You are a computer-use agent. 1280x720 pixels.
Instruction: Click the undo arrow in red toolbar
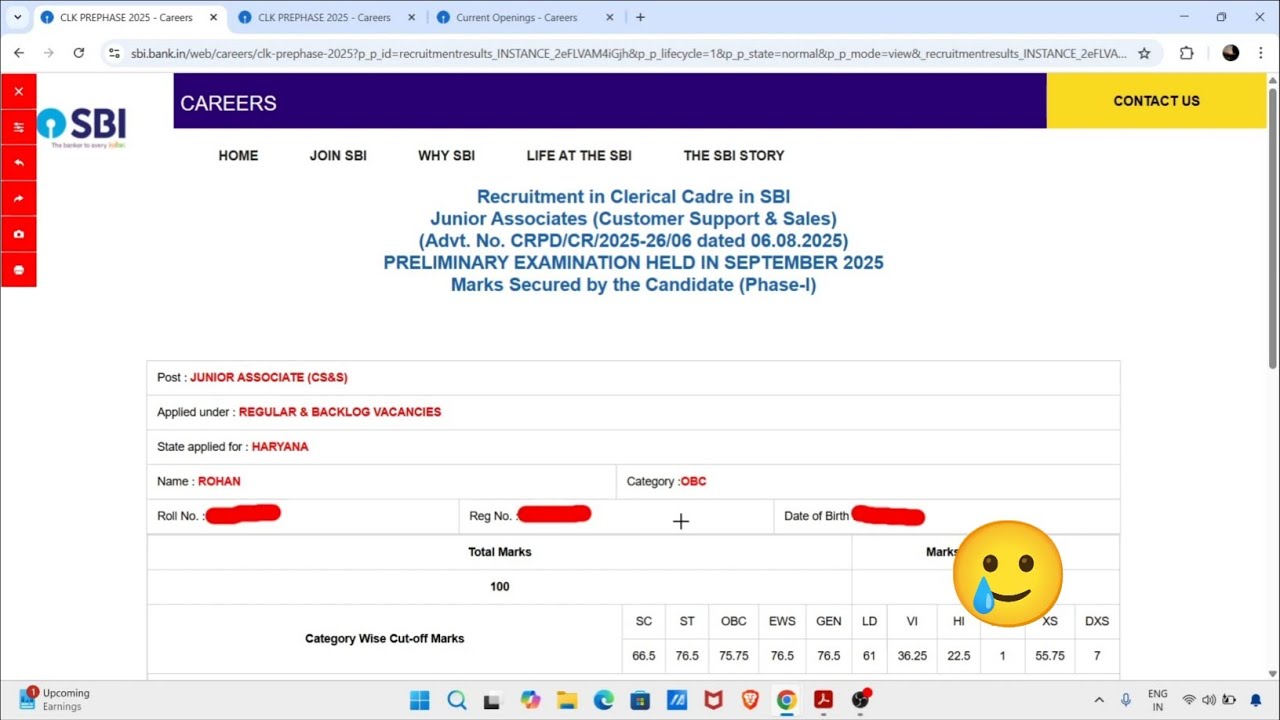(18, 162)
